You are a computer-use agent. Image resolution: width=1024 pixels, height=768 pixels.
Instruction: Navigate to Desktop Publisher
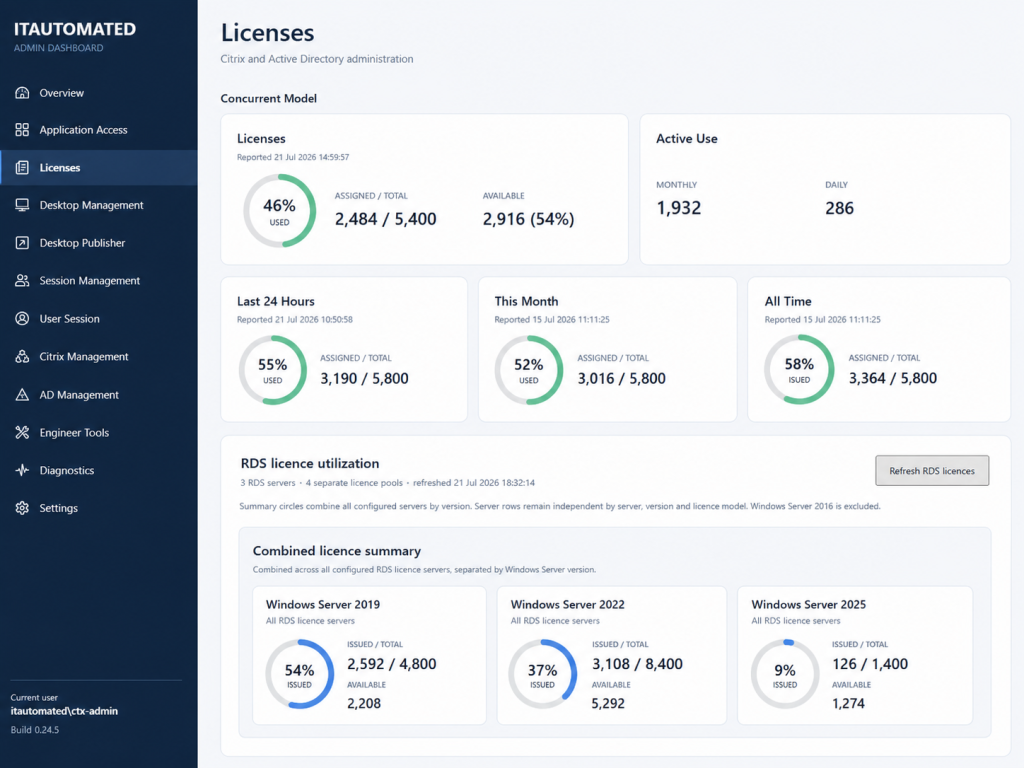(99, 243)
